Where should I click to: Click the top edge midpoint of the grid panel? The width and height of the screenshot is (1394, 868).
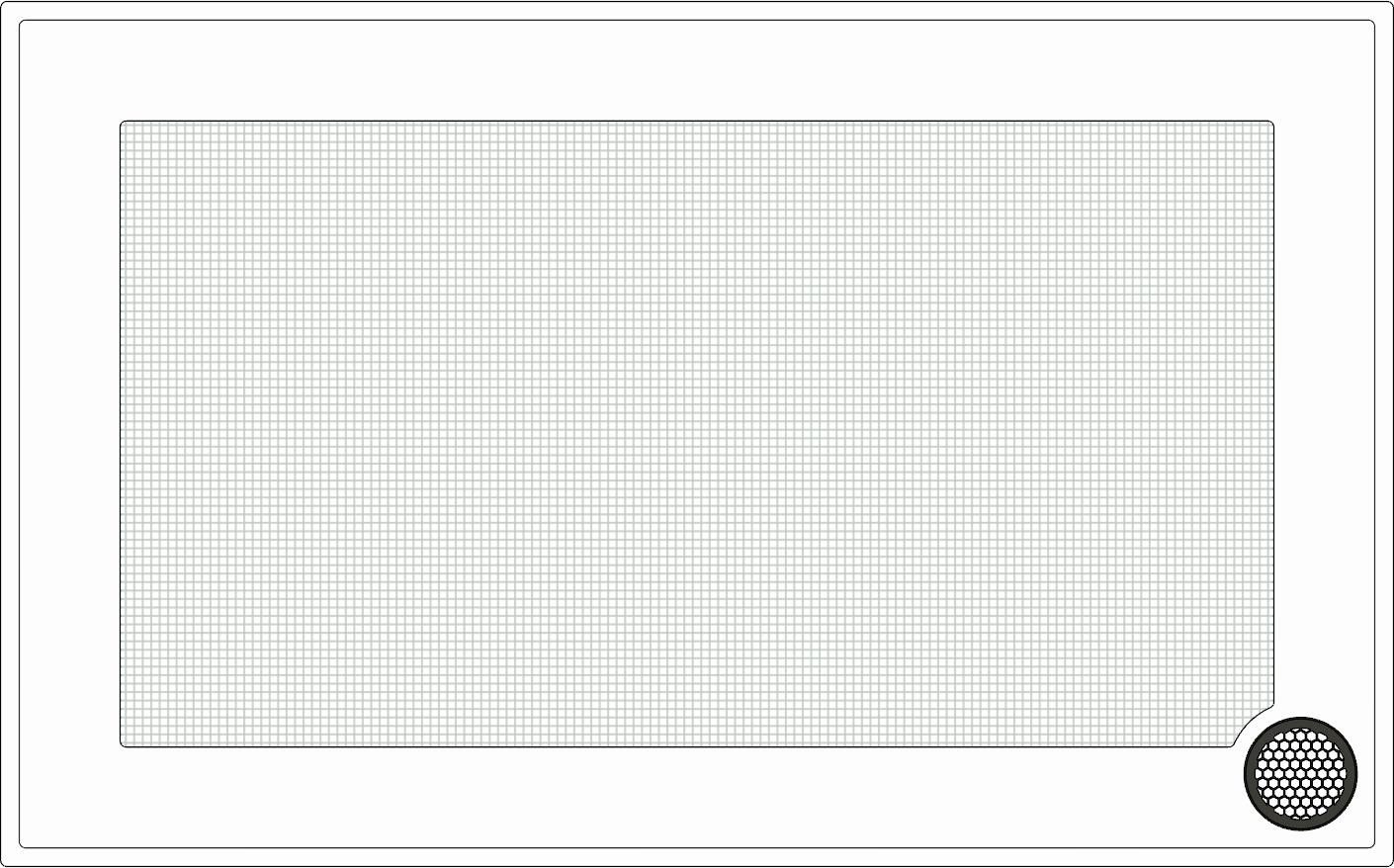pos(697,122)
